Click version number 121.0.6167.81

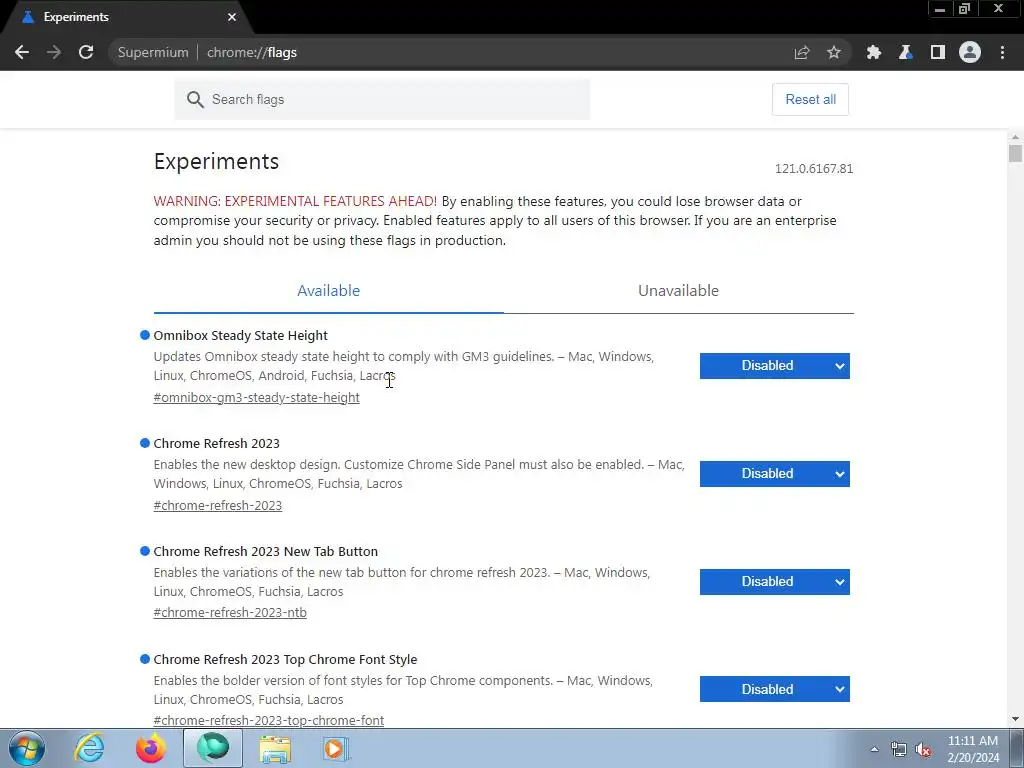tap(814, 168)
